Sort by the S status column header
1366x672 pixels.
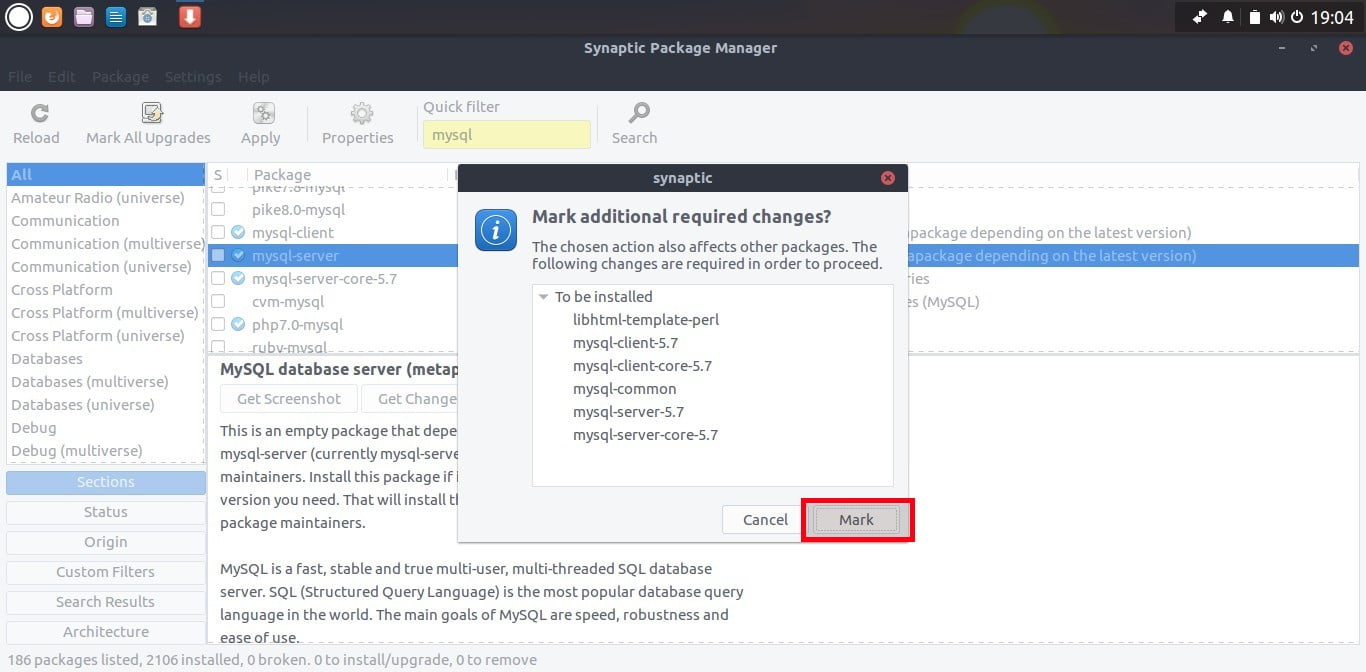click(218, 175)
